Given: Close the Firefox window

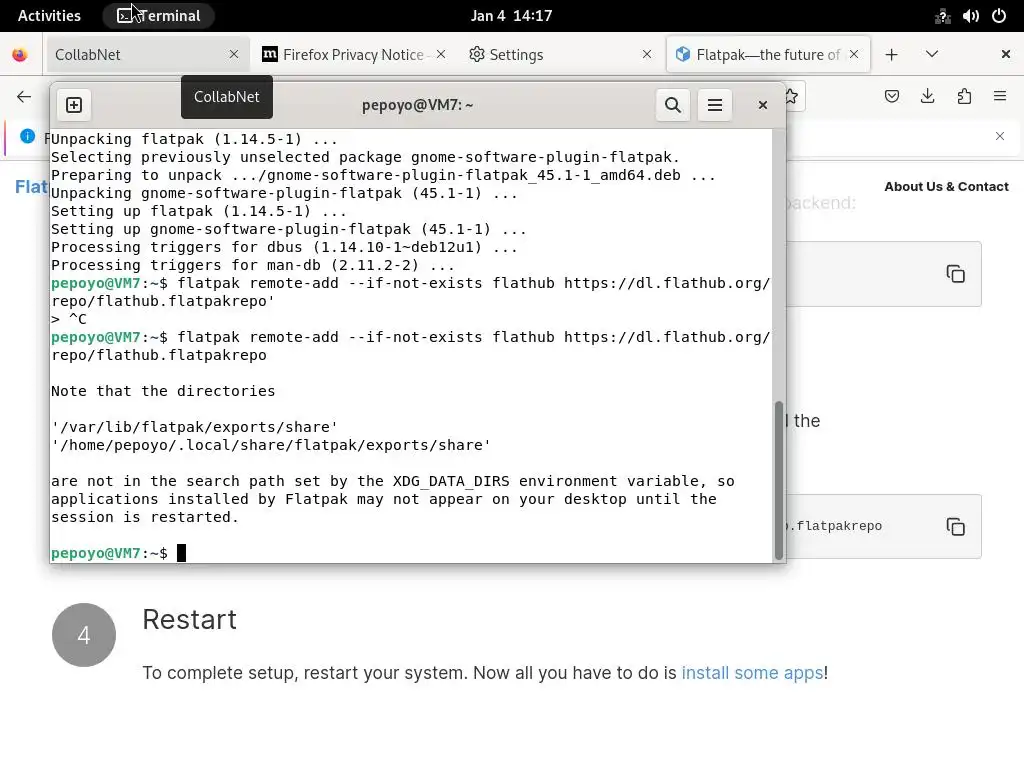Looking at the screenshot, I should pyautogui.click(x=1006, y=54).
